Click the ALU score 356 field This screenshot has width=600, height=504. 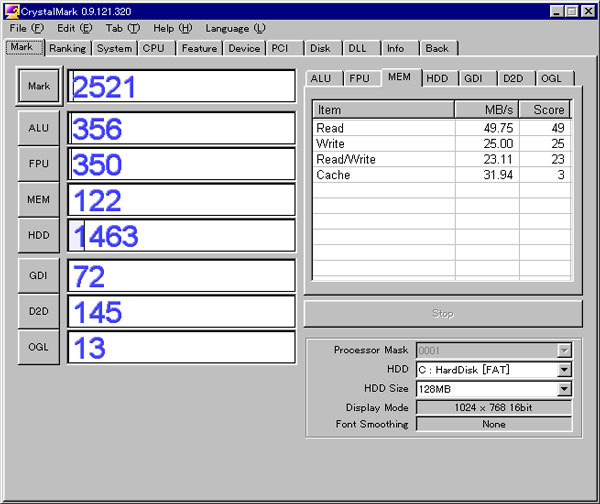pyautogui.click(x=181, y=128)
